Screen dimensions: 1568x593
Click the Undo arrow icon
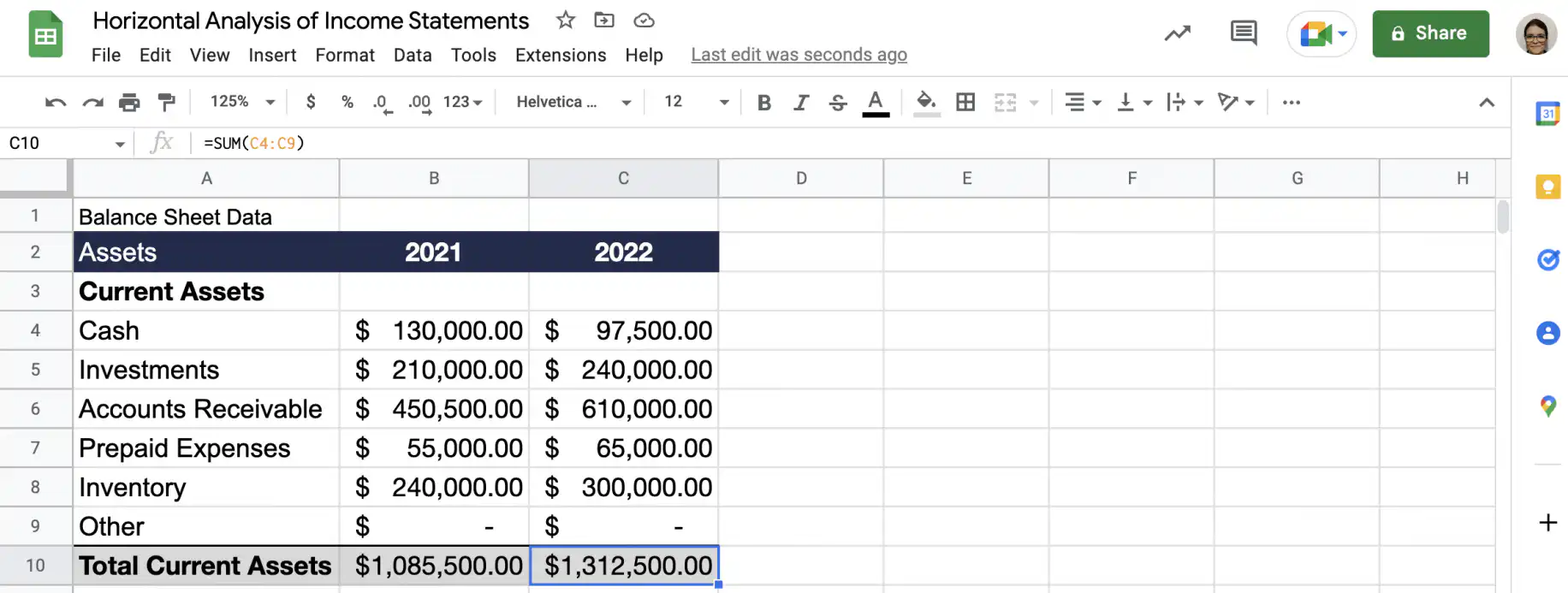click(x=56, y=103)
